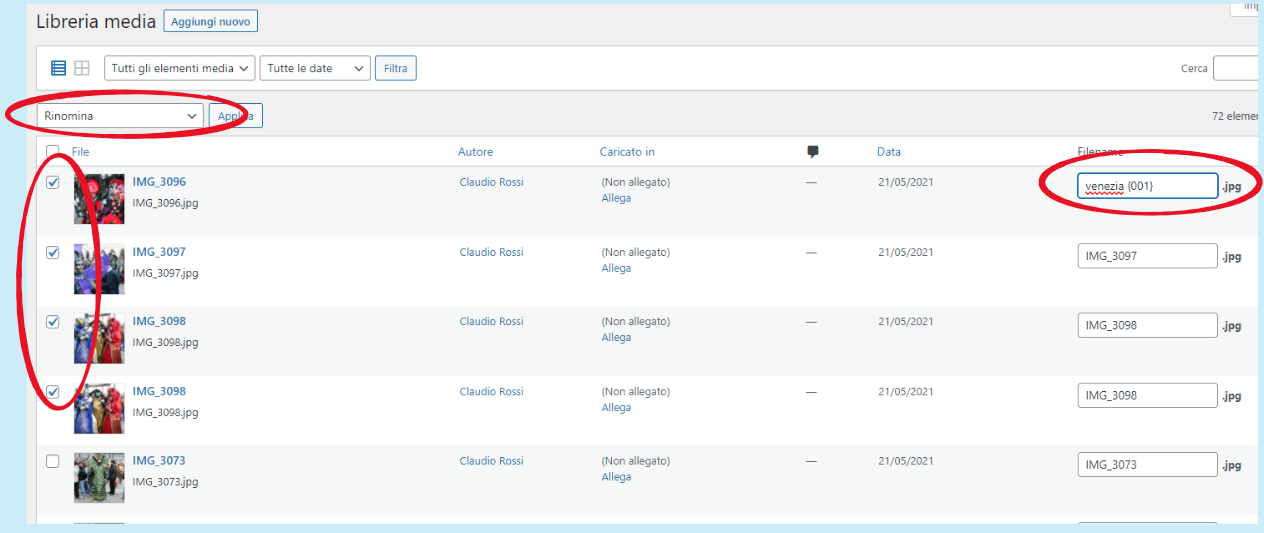Open the IMG_3073 thumbnail
Screen dimensions: 1264x533
coord(99,478)
